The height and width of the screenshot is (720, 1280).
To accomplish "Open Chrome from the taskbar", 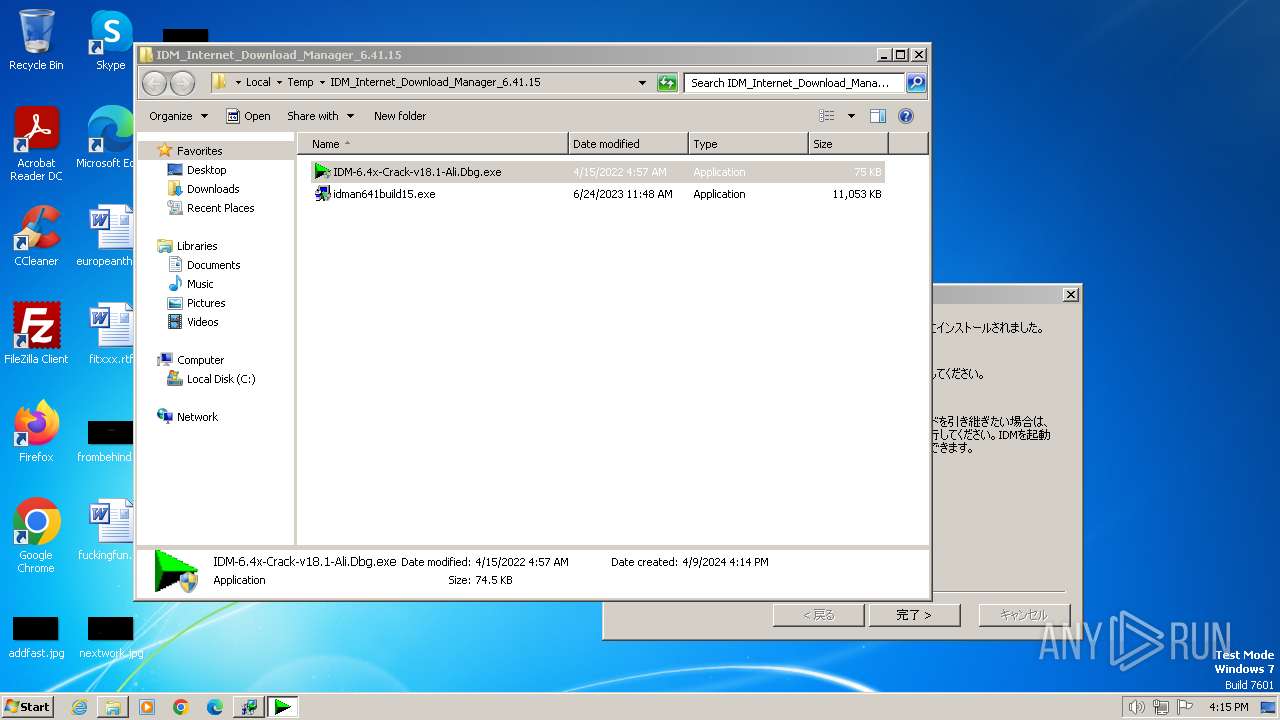I will (x=181, y=707).
